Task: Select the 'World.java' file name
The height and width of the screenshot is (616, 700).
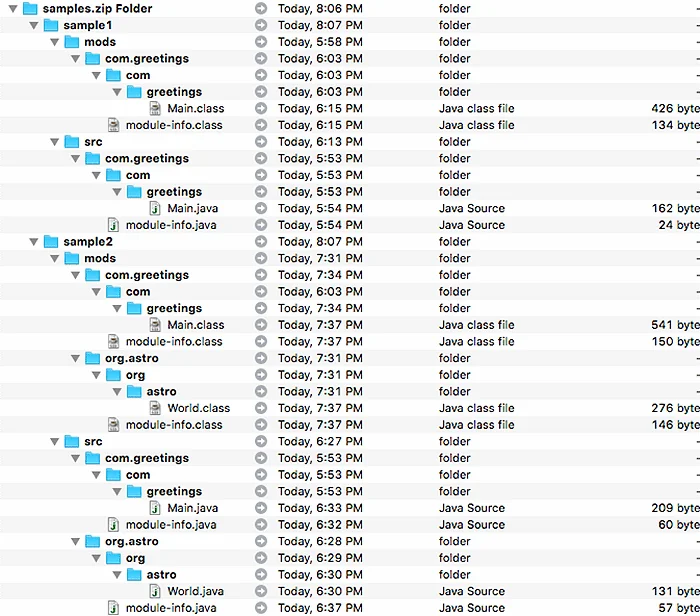Action: point(196,591)
